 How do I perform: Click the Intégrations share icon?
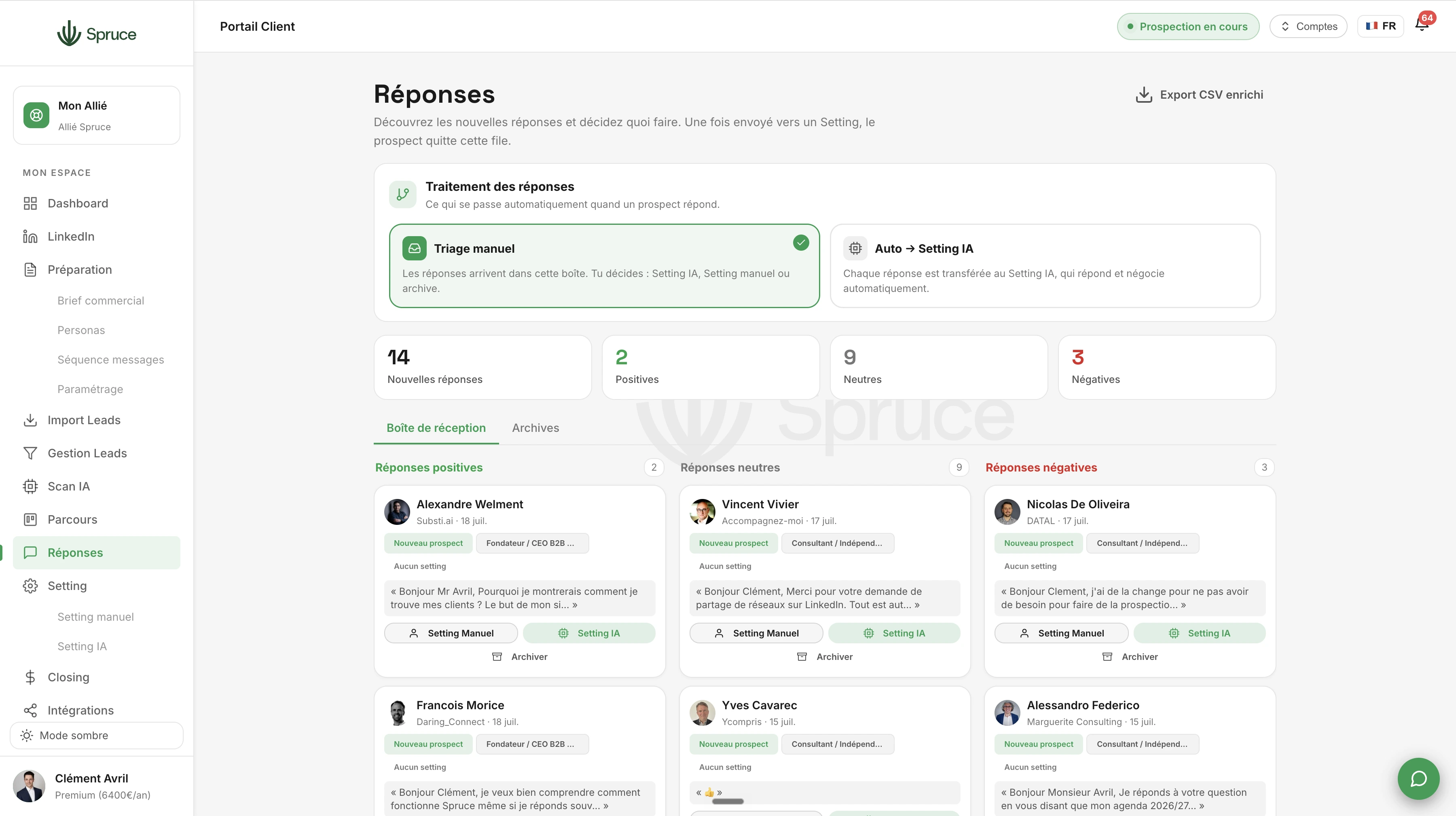coord(30,710)
